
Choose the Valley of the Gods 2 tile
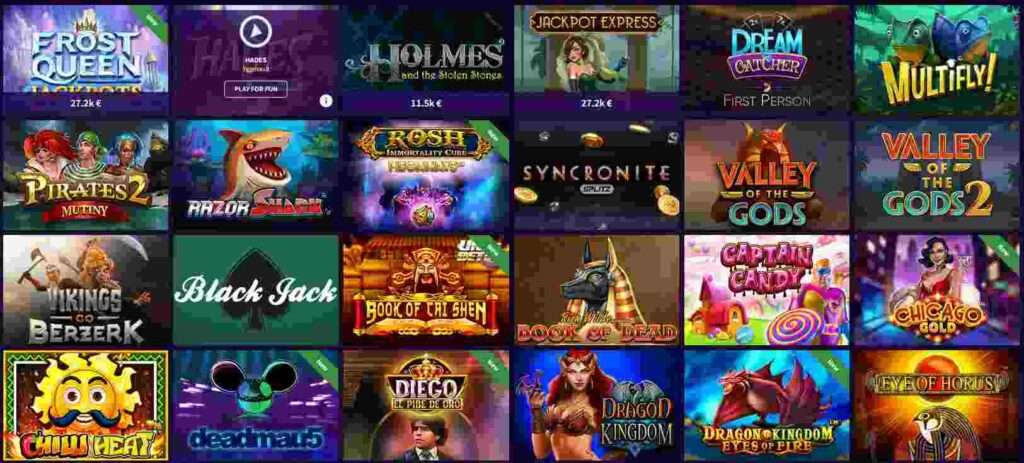coord(937,175)
